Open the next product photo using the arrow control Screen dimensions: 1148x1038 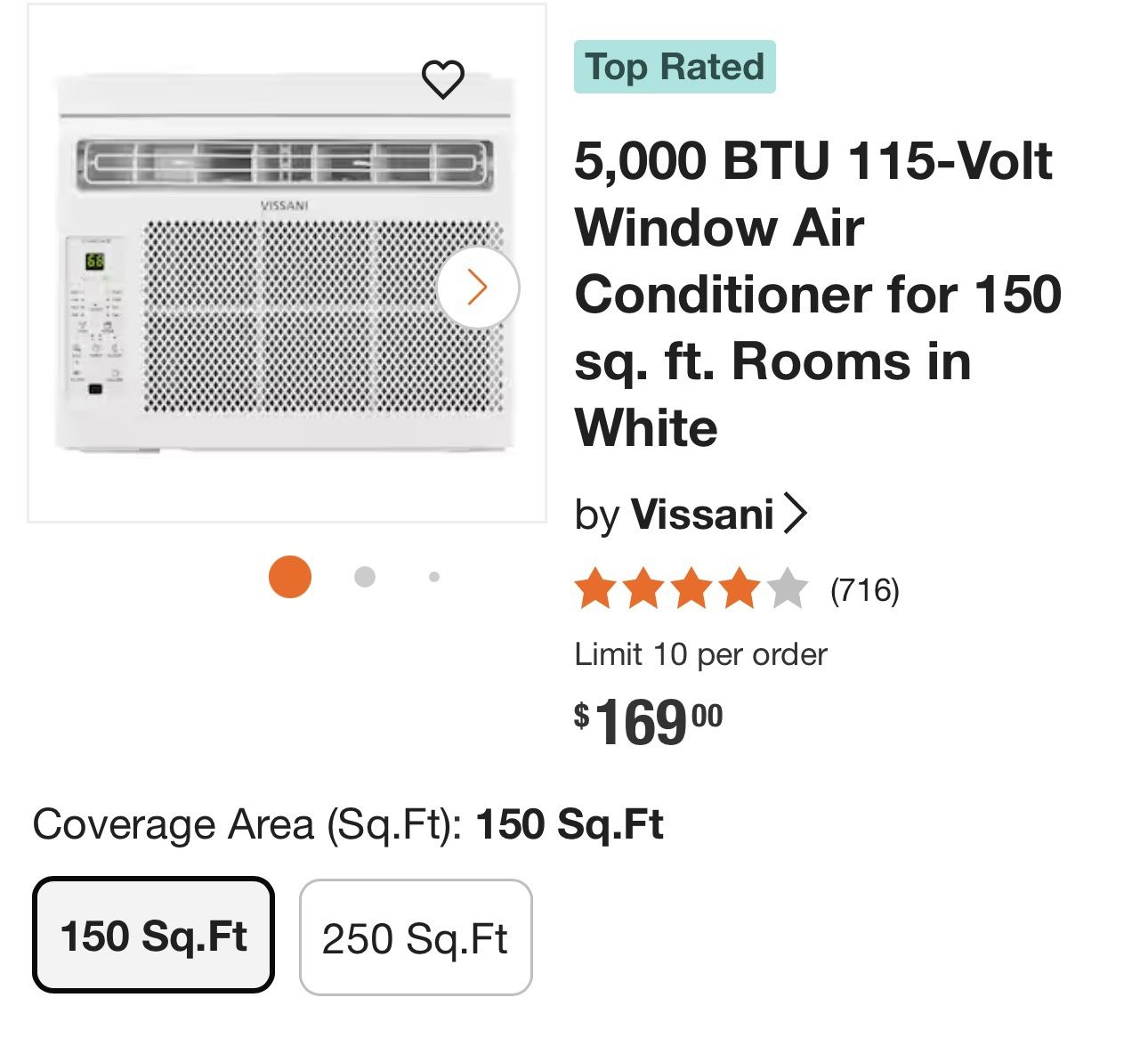click(479, 287)
